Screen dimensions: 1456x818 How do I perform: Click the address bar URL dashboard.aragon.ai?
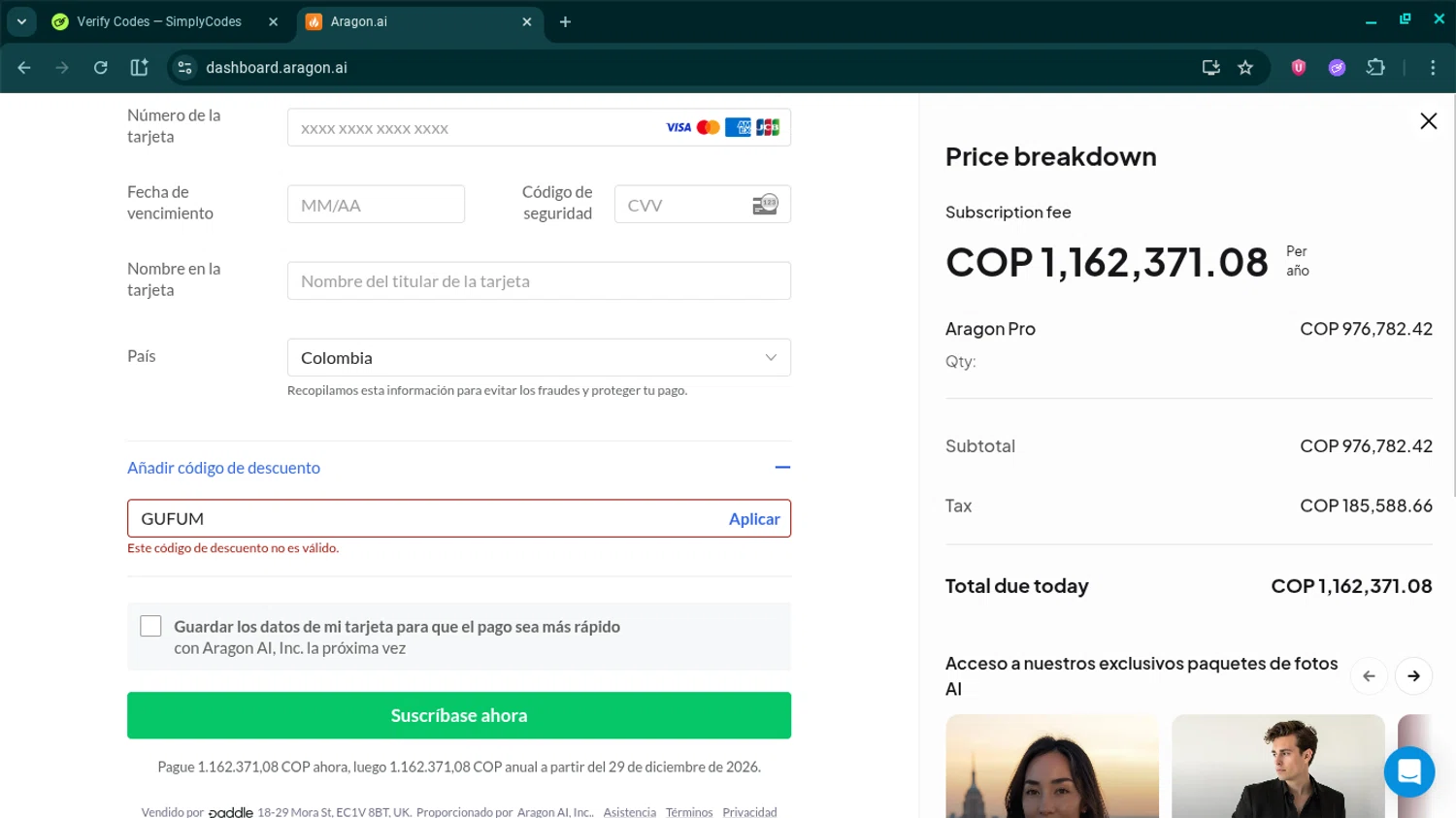[277, 68]
